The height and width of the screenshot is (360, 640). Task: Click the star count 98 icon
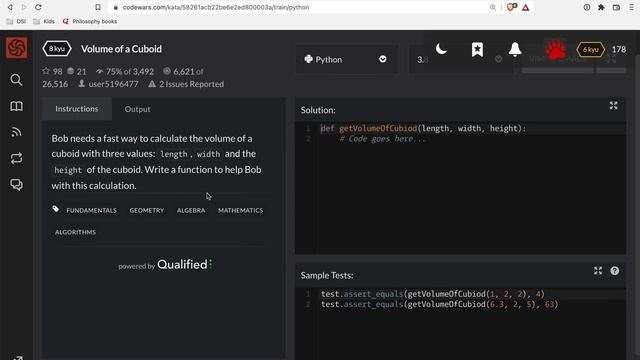coord(46,71)
